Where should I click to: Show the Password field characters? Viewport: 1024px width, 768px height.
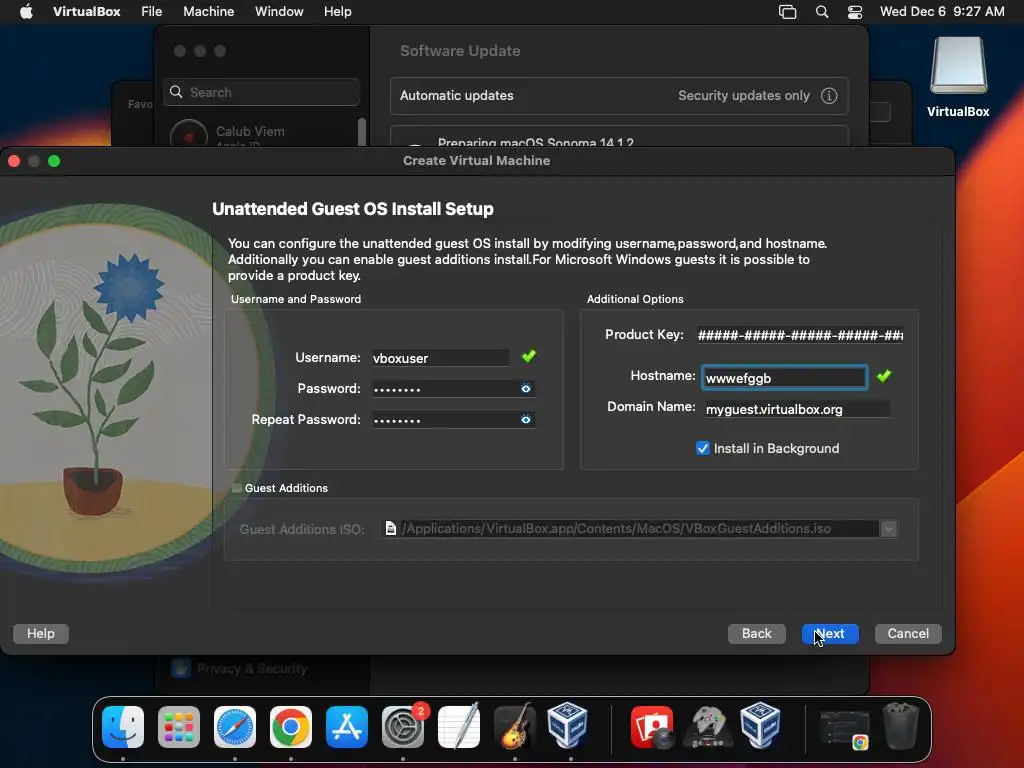coord(526,389)
